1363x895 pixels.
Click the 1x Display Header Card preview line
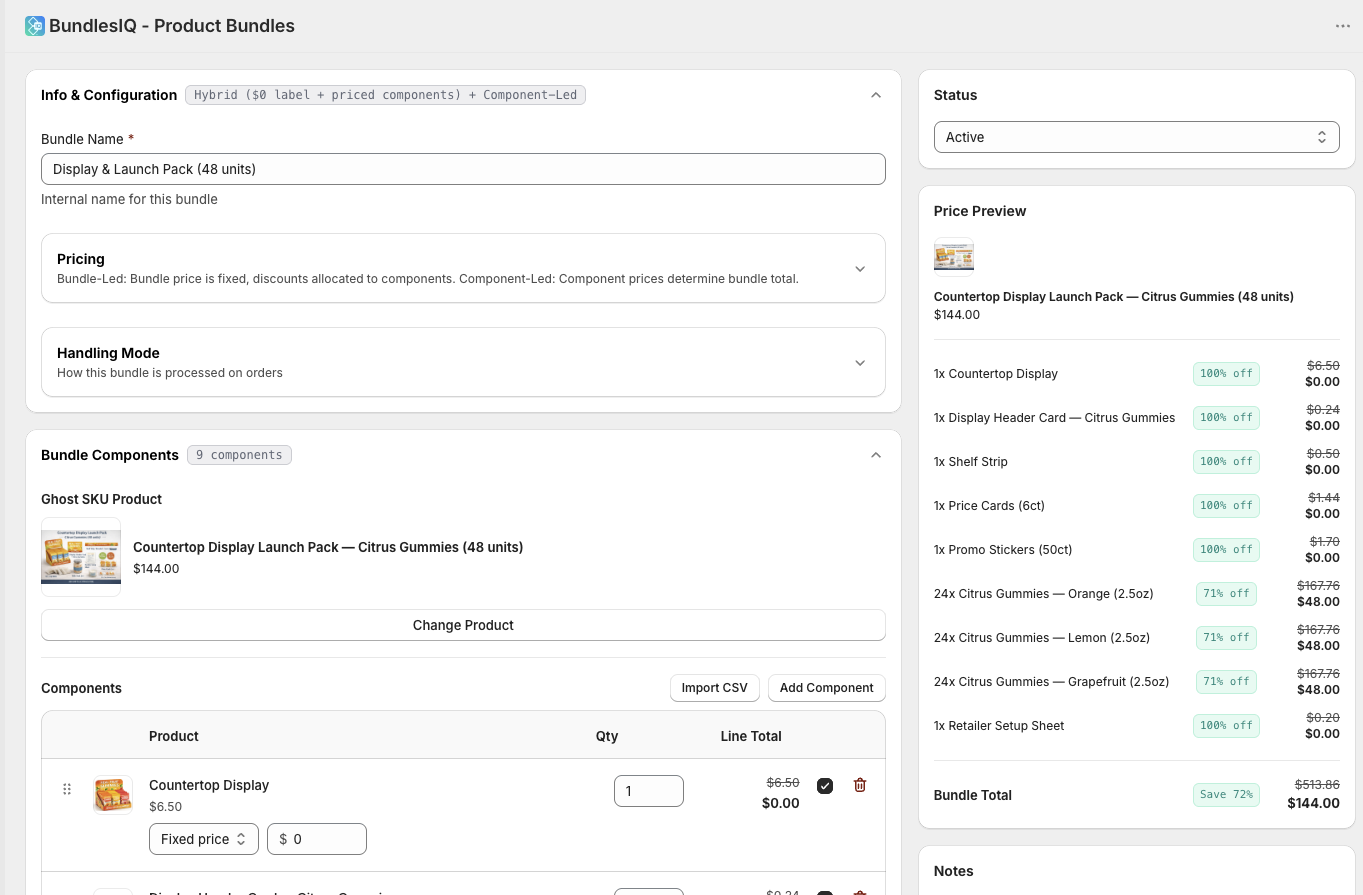pos(1137,417)
